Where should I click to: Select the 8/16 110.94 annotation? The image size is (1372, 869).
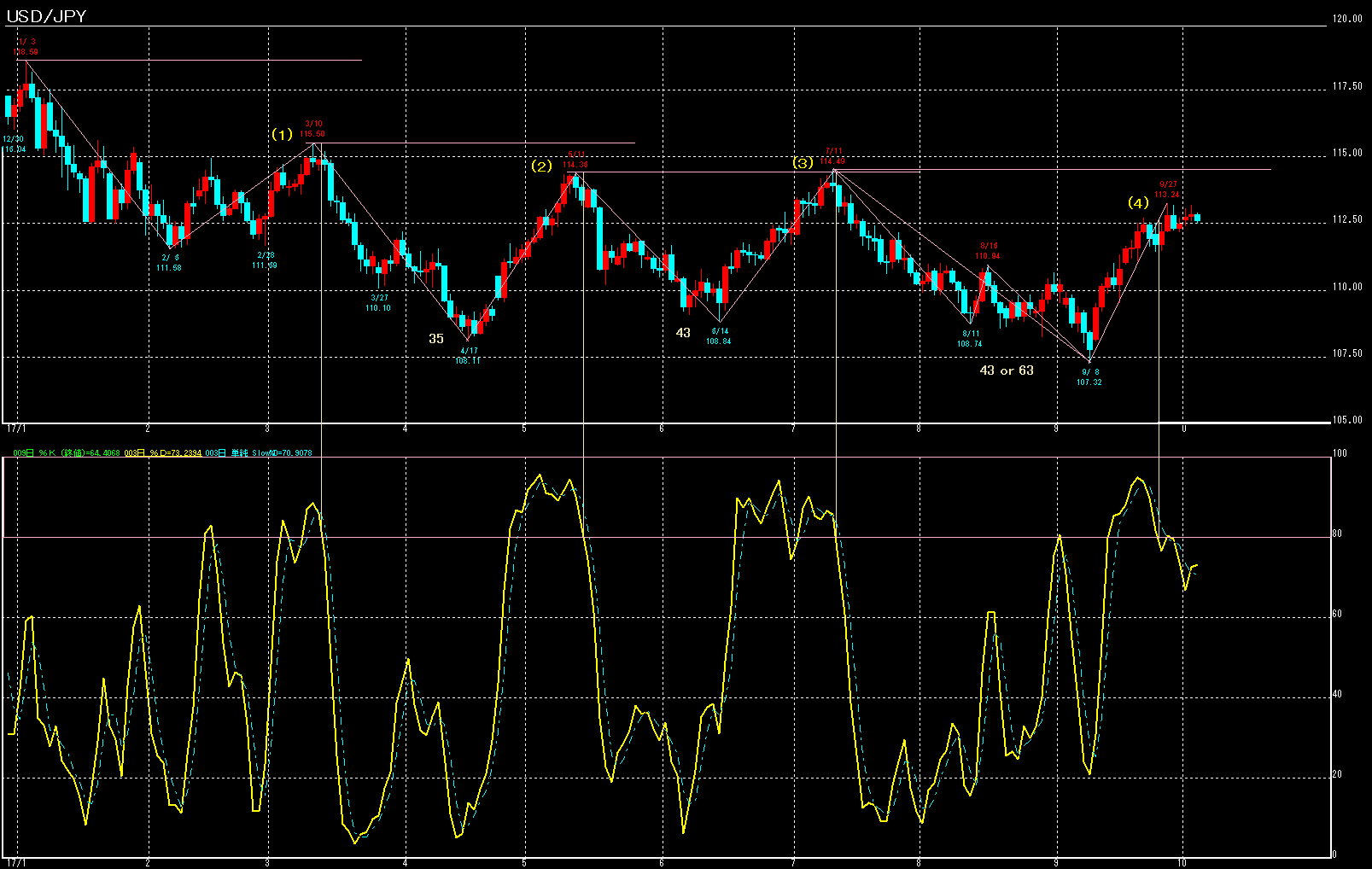point(989,249)
